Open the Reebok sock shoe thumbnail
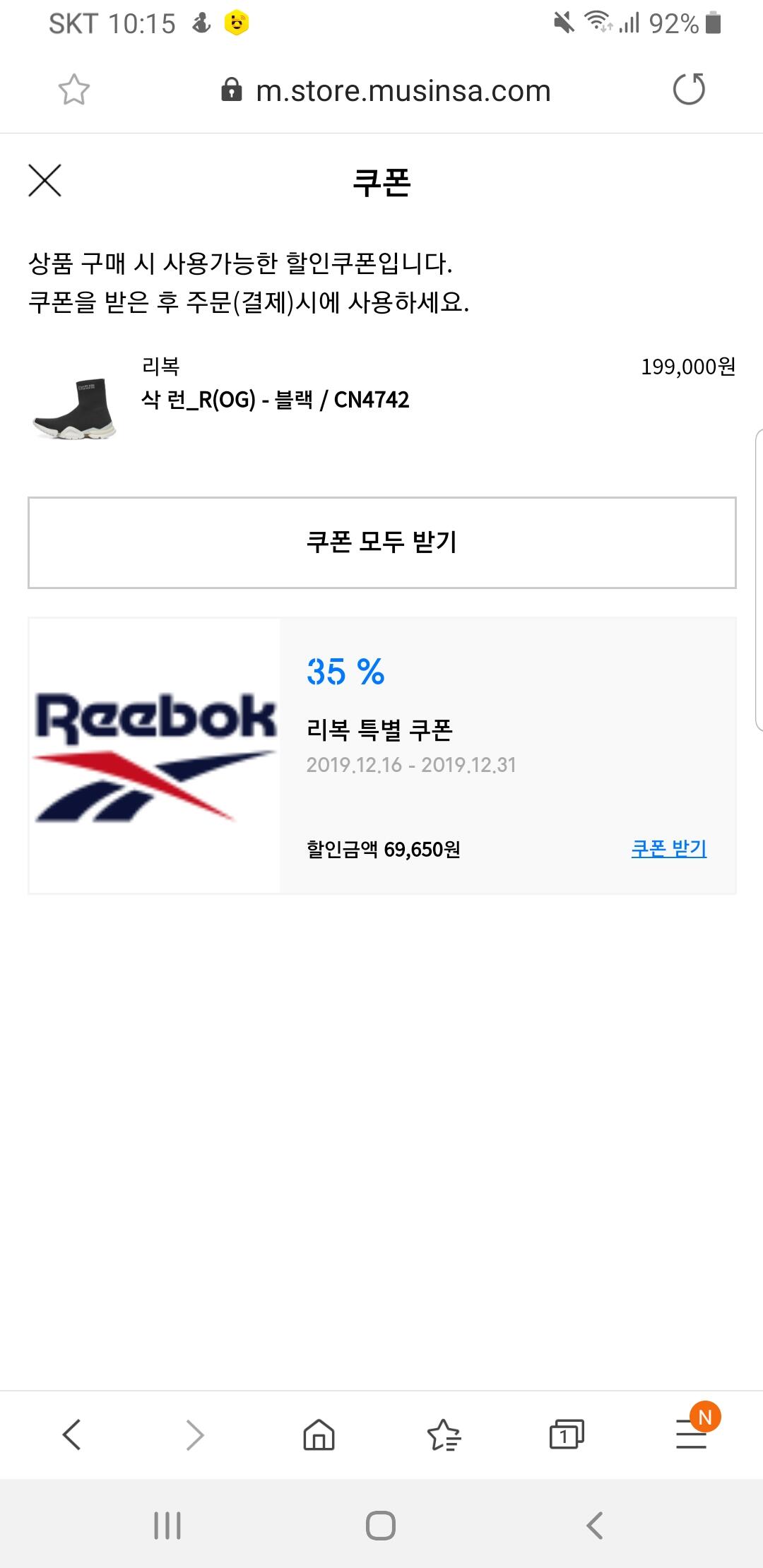Screen dimensions: 763x1568 [74, 408]
